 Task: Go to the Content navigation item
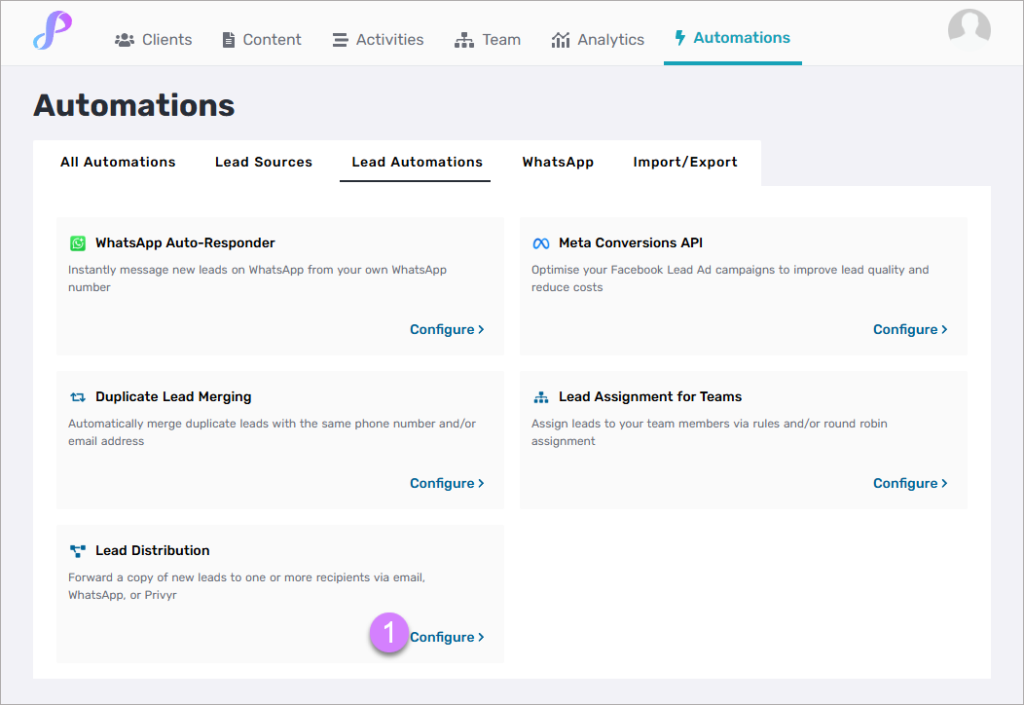[x=259, y=40]
